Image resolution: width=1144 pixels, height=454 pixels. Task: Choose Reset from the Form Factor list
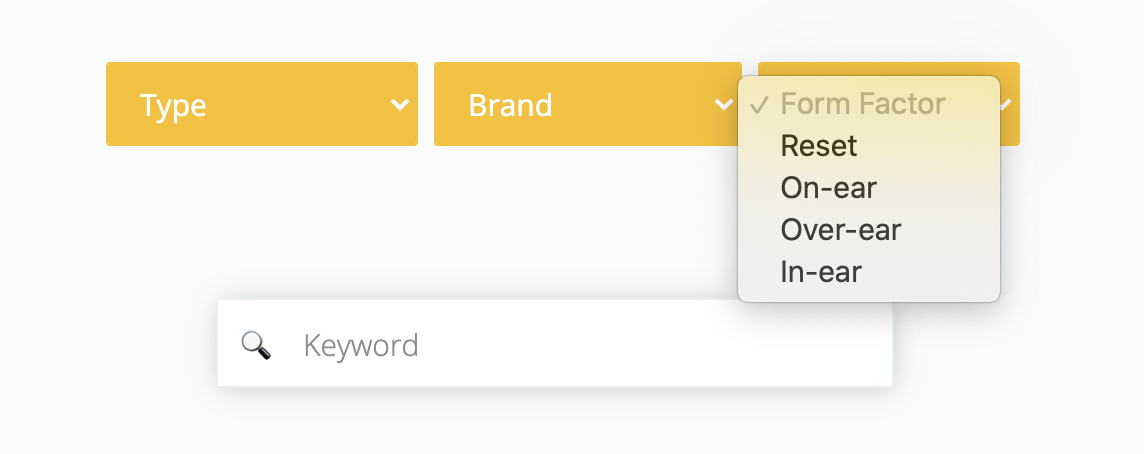[819, 146]
